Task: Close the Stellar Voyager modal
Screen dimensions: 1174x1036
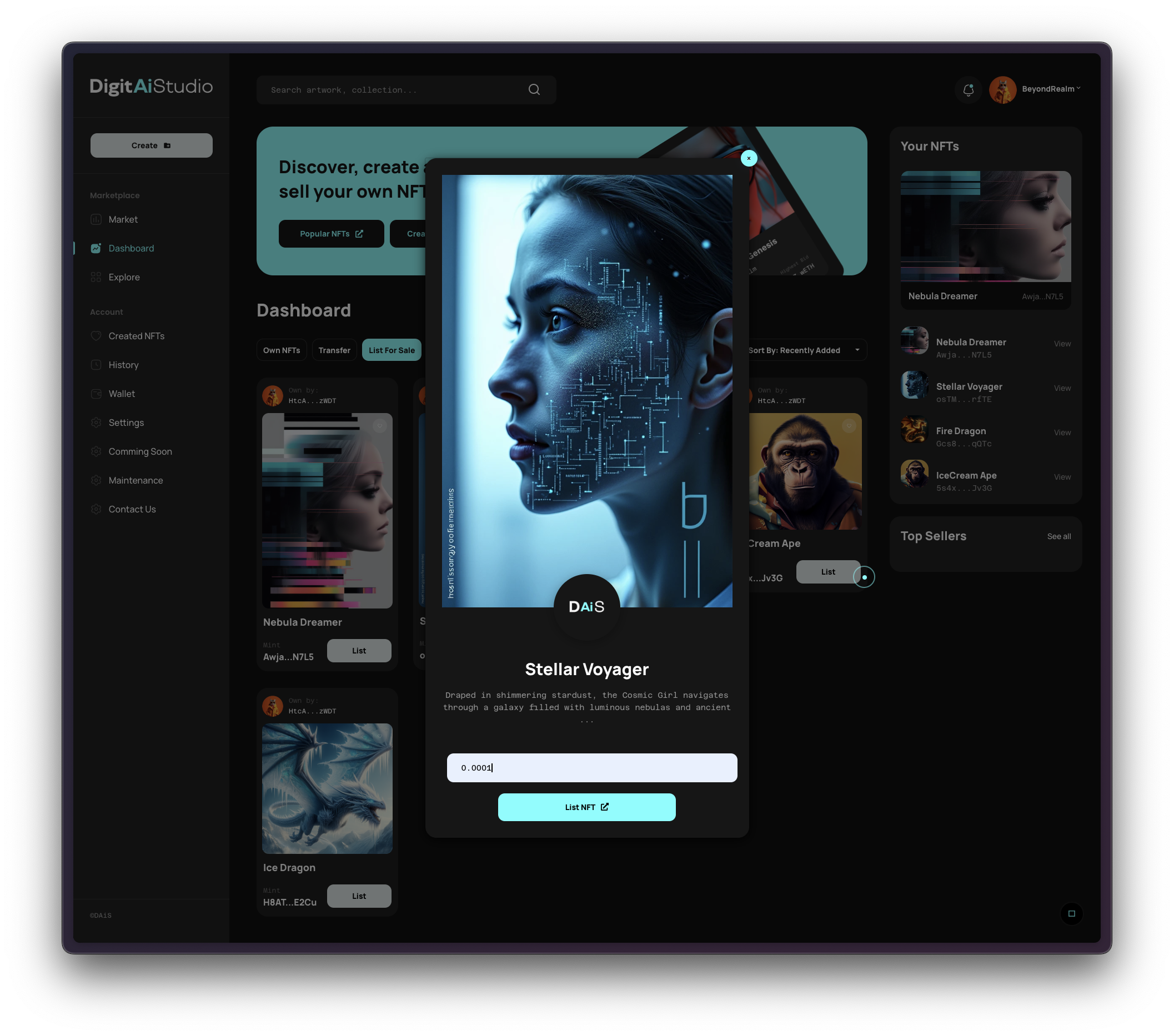Action: [x=749, y=158]
